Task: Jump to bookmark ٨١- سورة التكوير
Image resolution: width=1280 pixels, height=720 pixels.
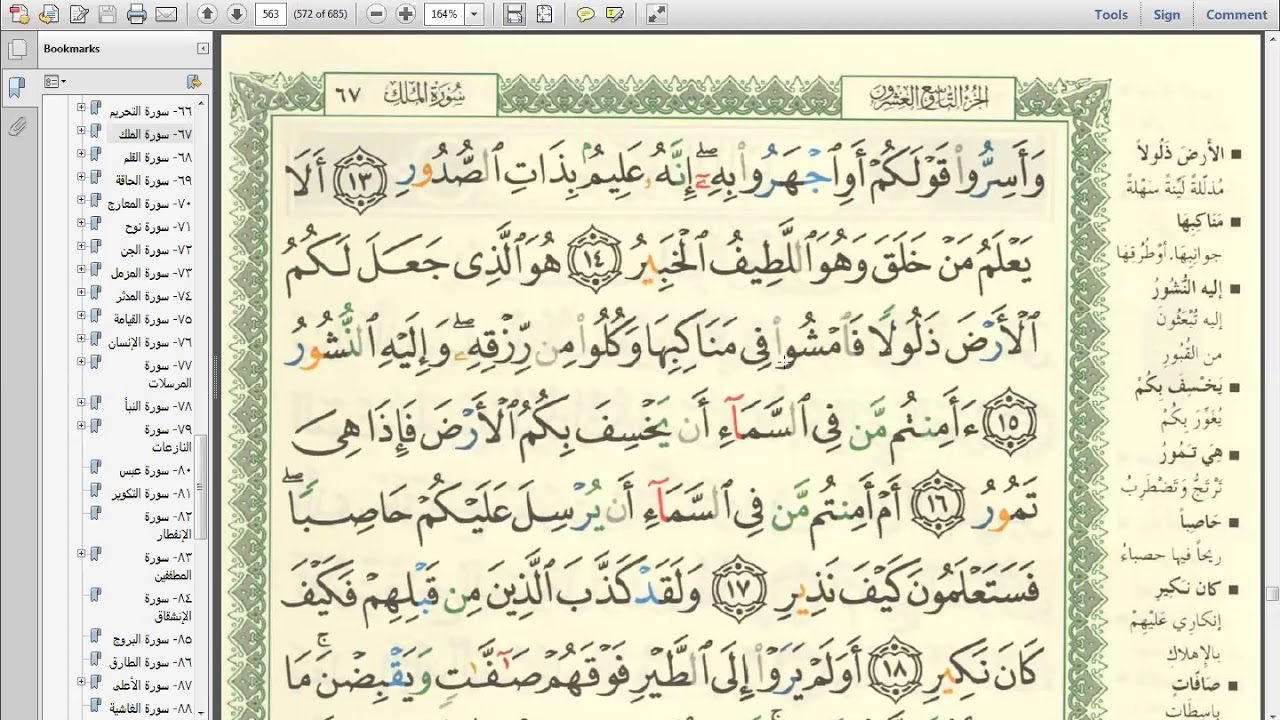Action: click(152, 494)
